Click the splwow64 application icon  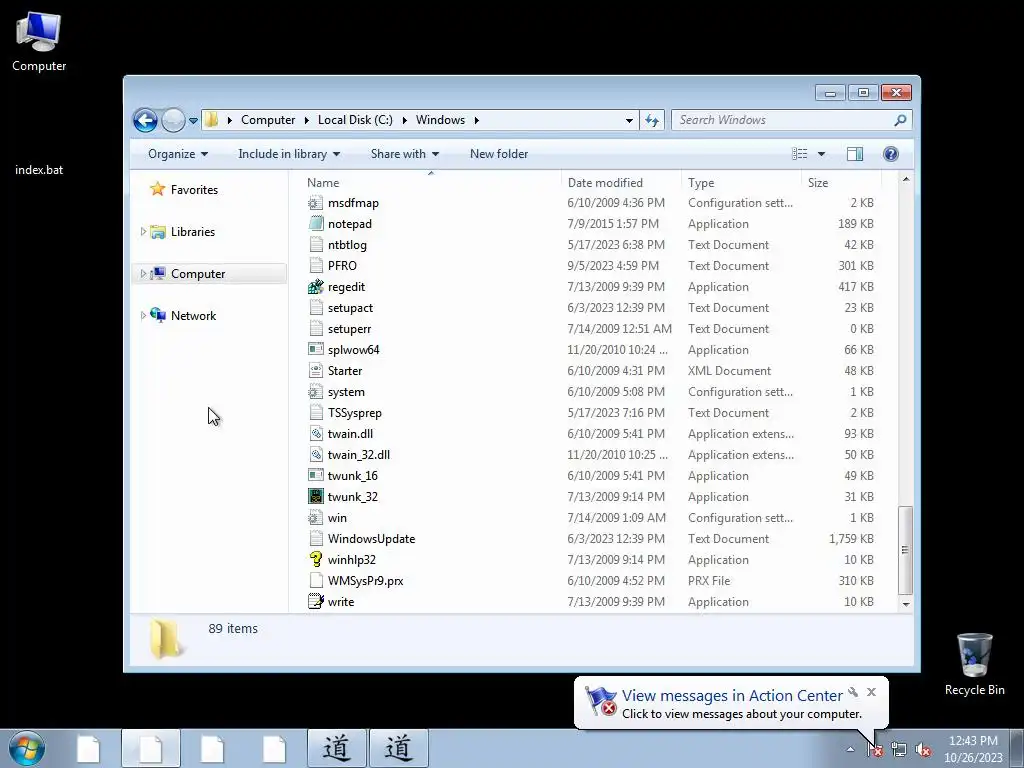pos(315,350)
